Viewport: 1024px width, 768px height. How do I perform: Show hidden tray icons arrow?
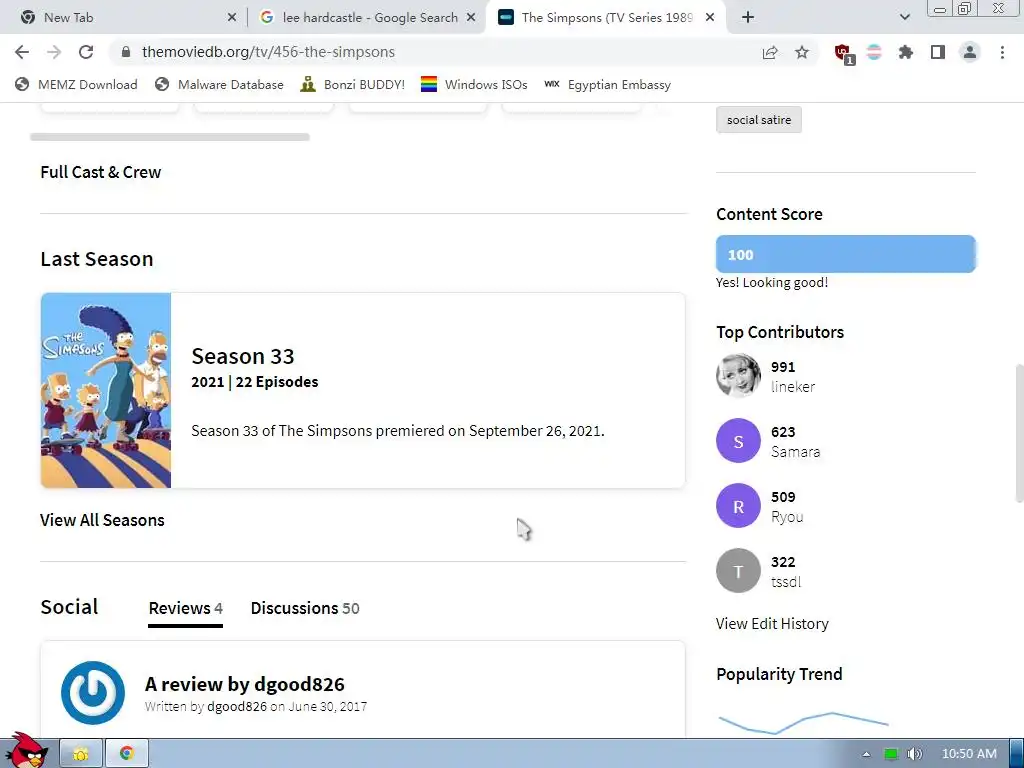[867, 754]
